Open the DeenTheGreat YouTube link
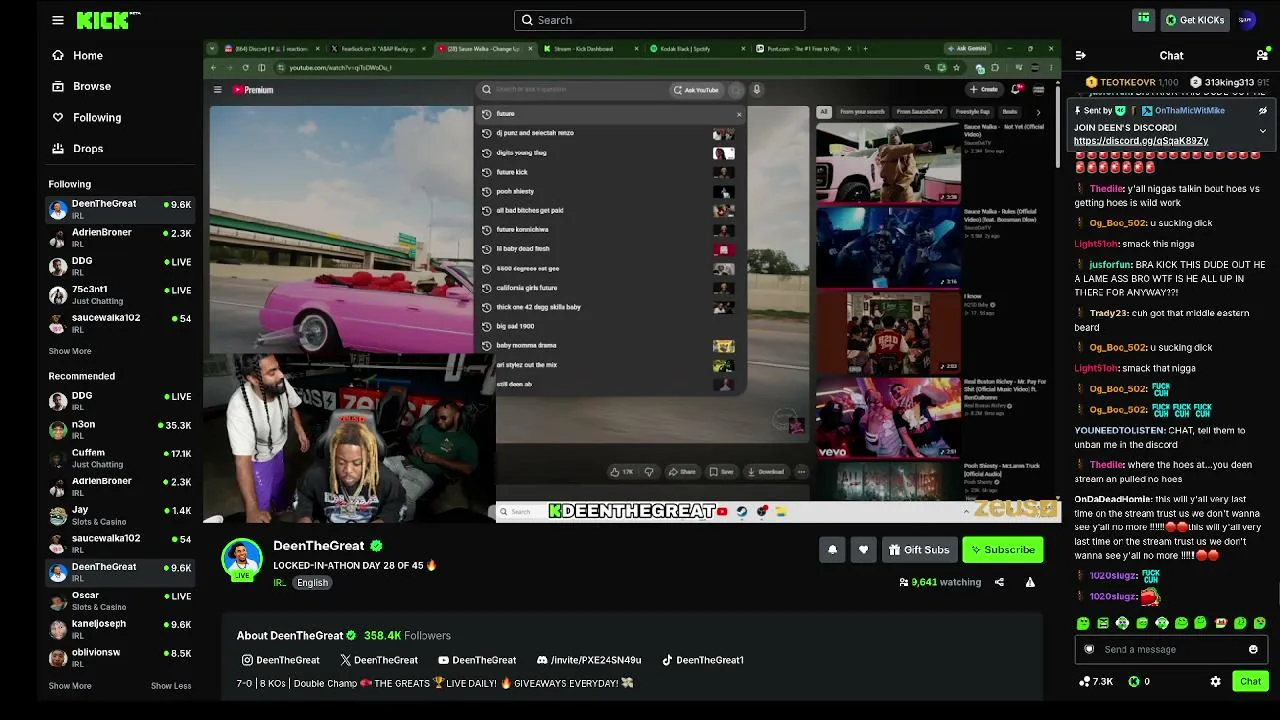 coord(477,660)
